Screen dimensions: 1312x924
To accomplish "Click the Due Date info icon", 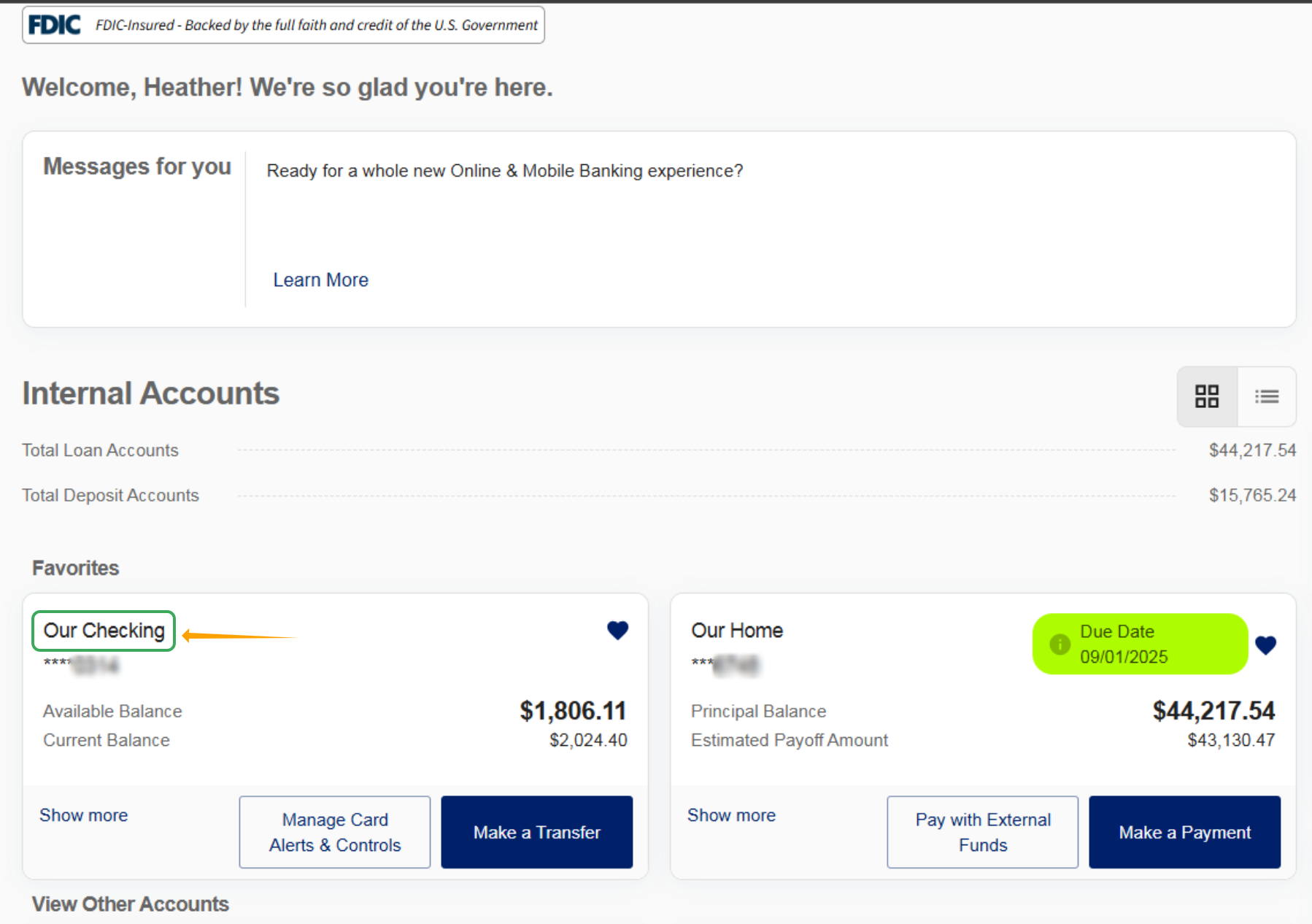I will coord(1060,644).
